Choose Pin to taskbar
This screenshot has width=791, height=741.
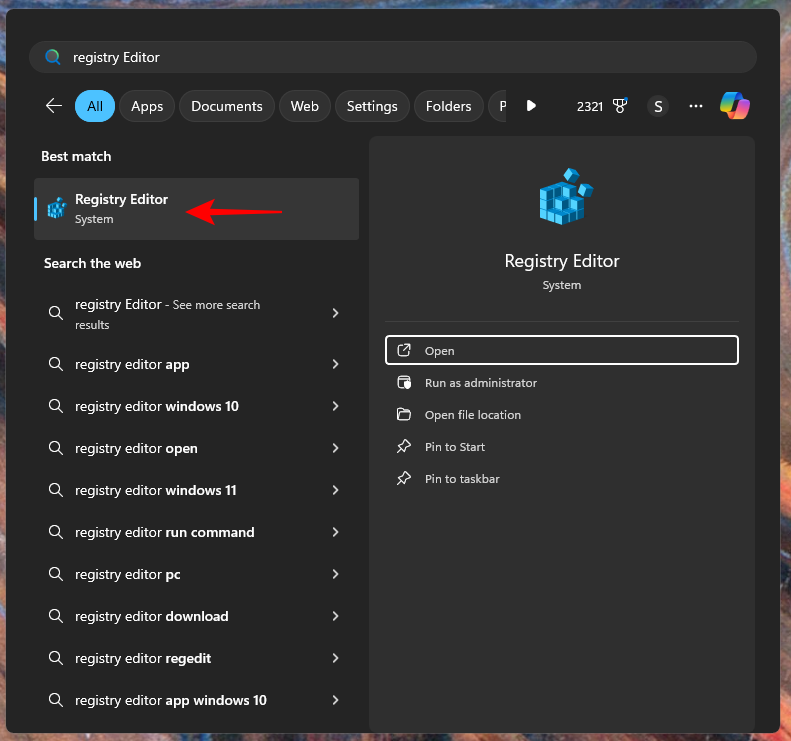click(x=461, y=479)
